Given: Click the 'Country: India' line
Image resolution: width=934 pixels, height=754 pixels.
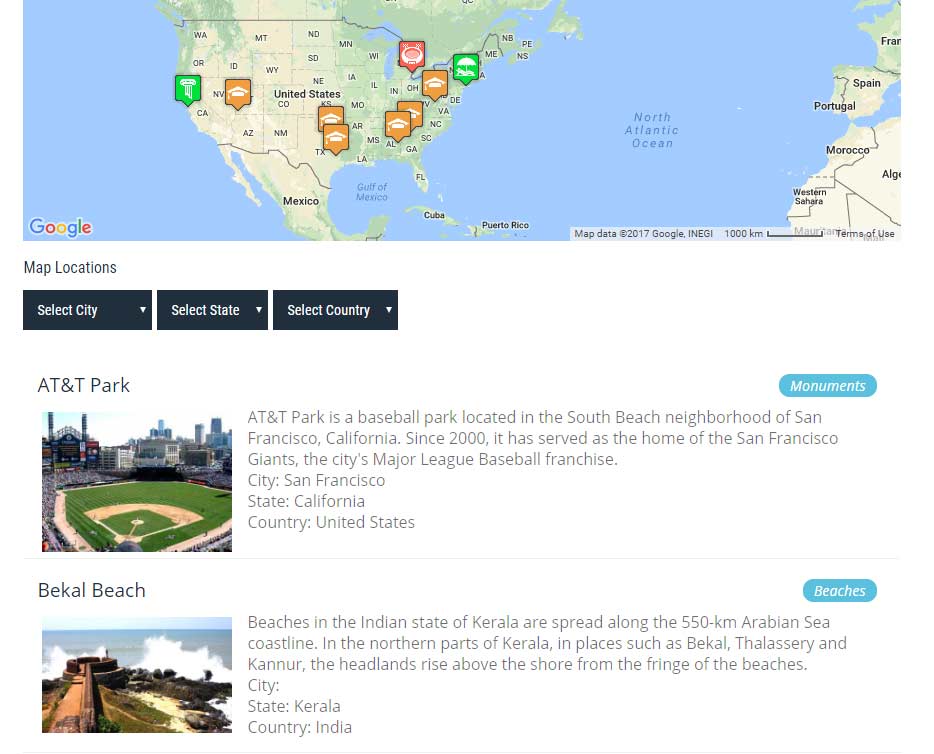Looking at the screenshot, I should (x=300, y=727).
